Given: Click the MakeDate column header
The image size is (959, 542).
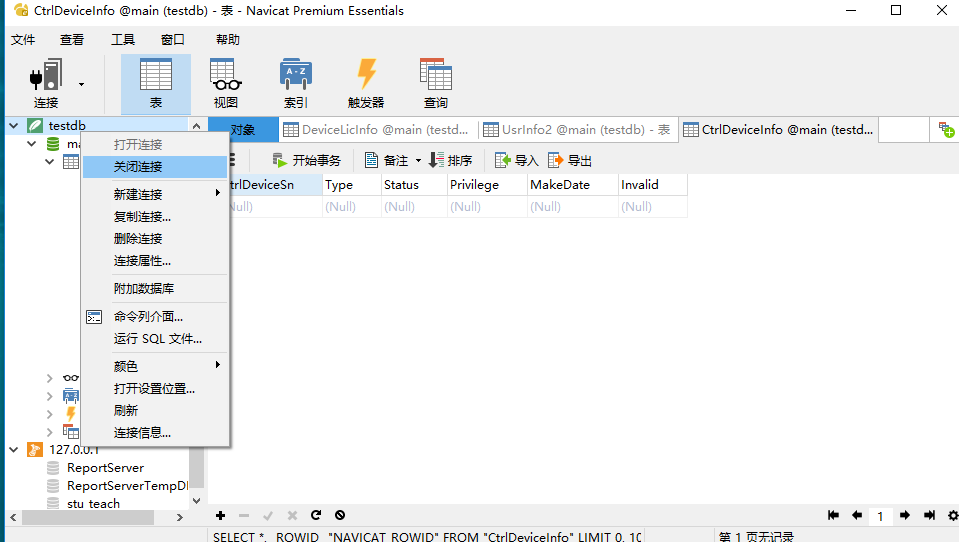Looking at the screenshot, I should [572, 185].
